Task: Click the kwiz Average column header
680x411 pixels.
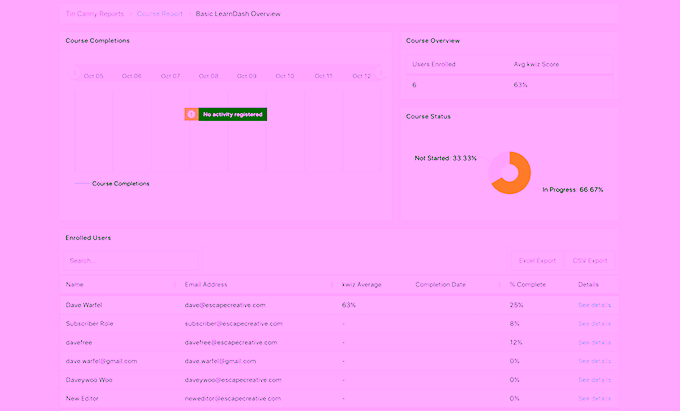Action: pos(361,285)
